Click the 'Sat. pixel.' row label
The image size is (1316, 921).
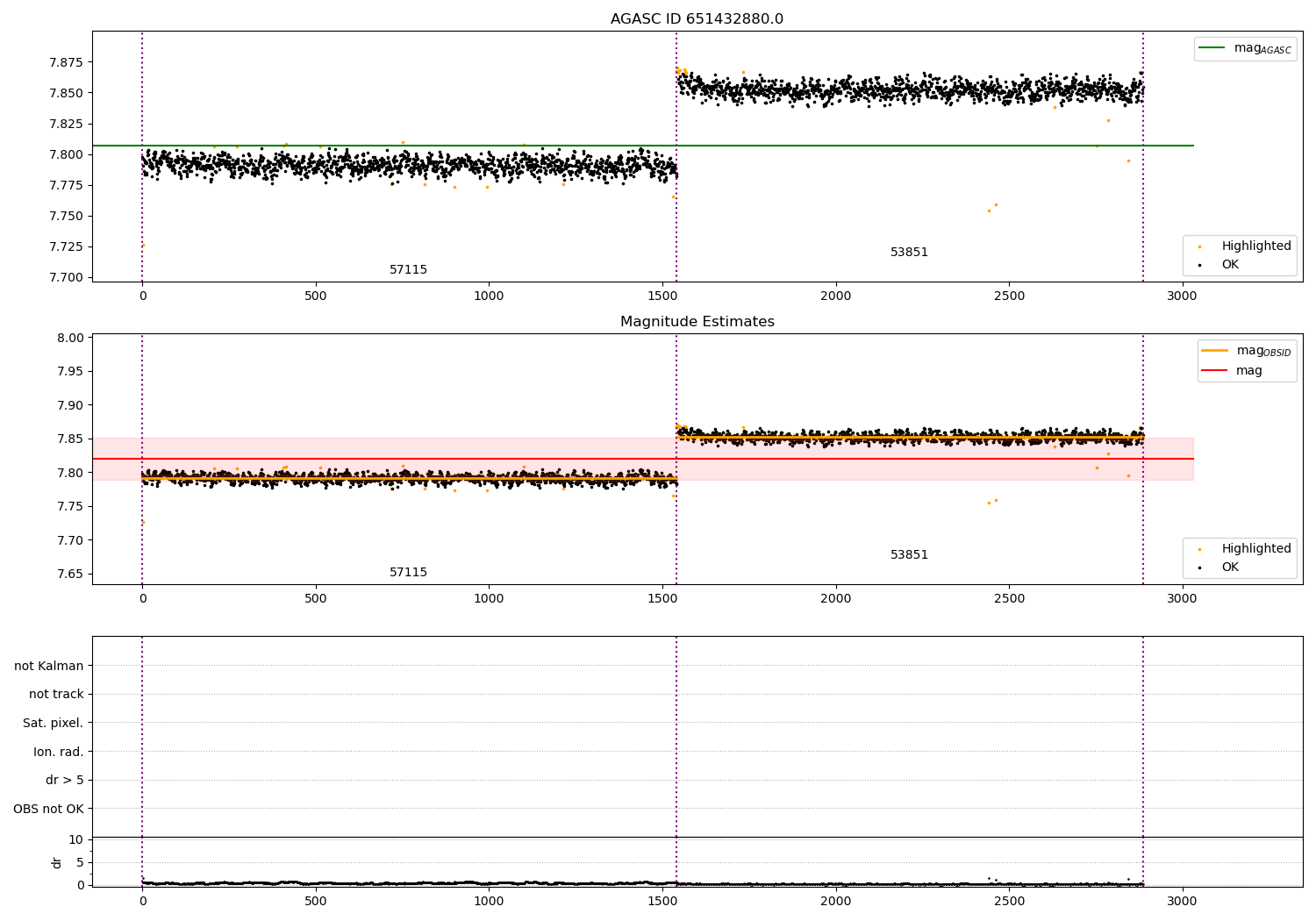pyautogui.click(x=54, y=723)
